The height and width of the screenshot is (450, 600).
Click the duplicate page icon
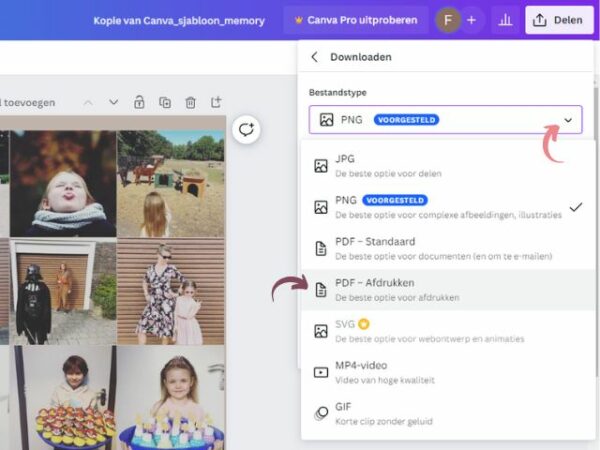point(165,102)
